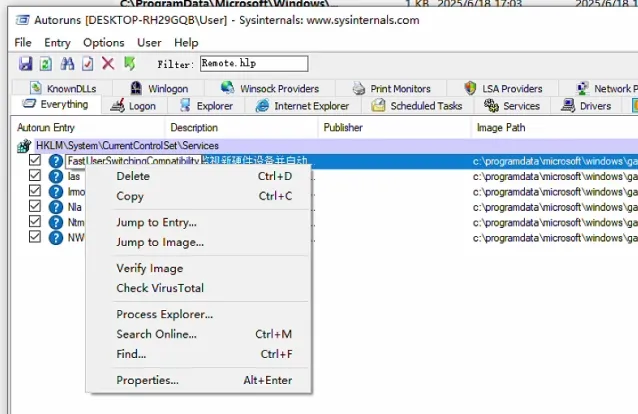638x414 pixels.
Task: Click question mark icon of FastUserSwitchingCompatibility row
Action: [56, 161]
